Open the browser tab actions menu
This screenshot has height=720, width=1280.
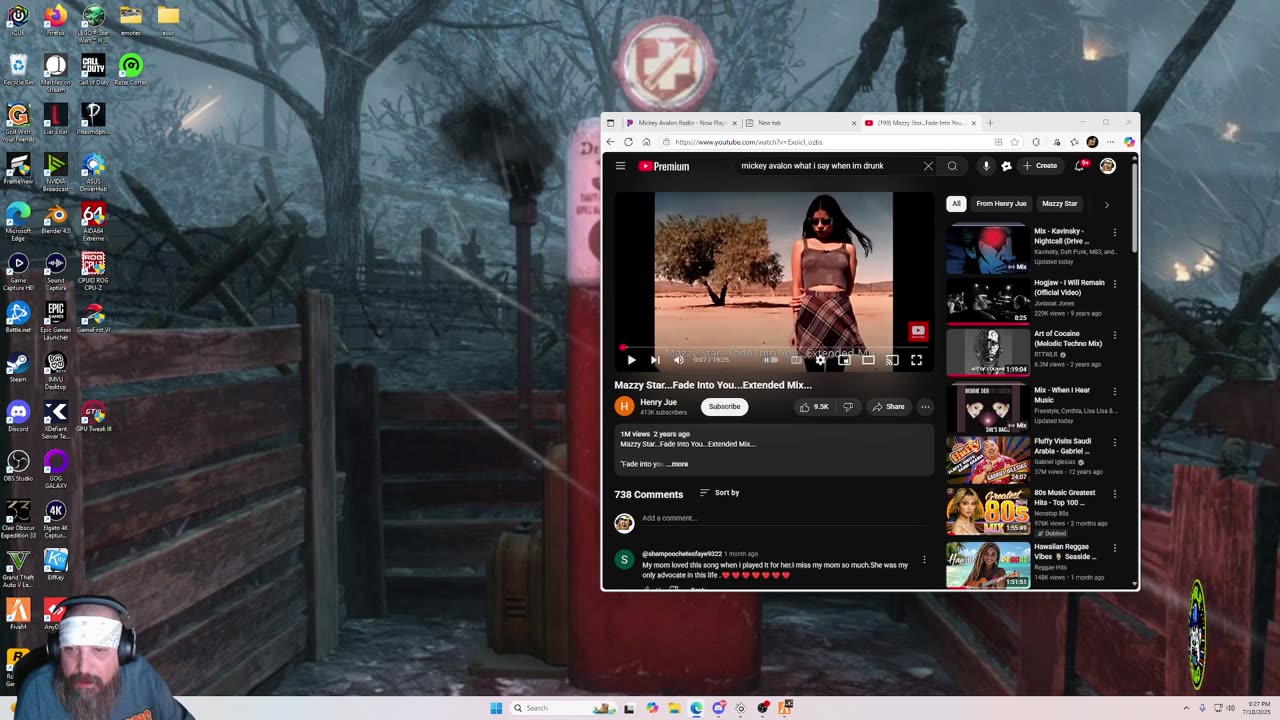coord(611,123)
